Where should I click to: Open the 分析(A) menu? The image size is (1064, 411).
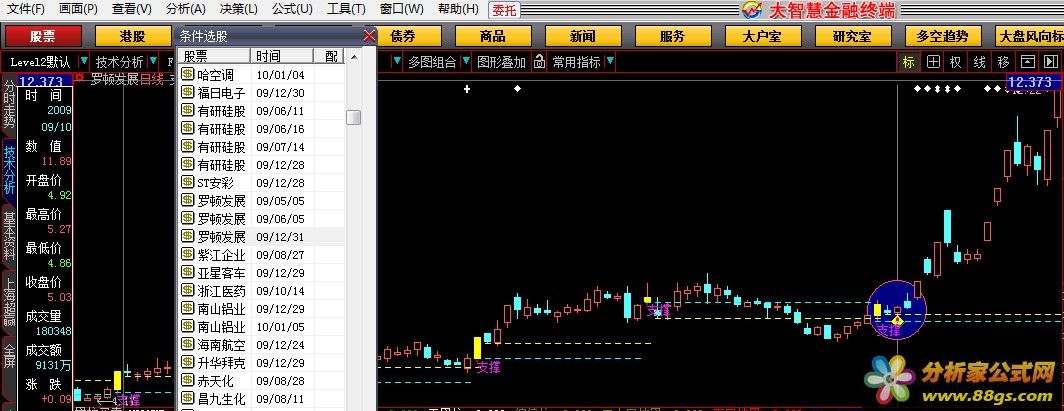185,9
